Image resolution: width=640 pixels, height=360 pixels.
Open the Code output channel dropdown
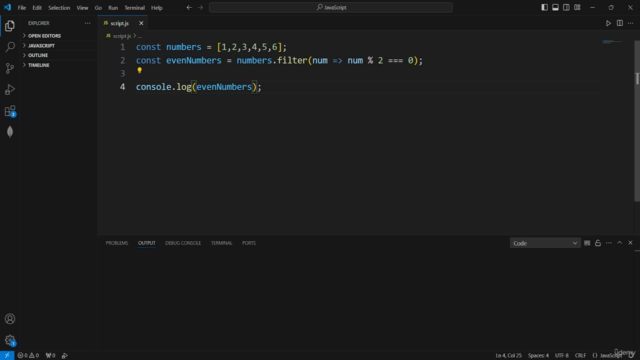545,243
